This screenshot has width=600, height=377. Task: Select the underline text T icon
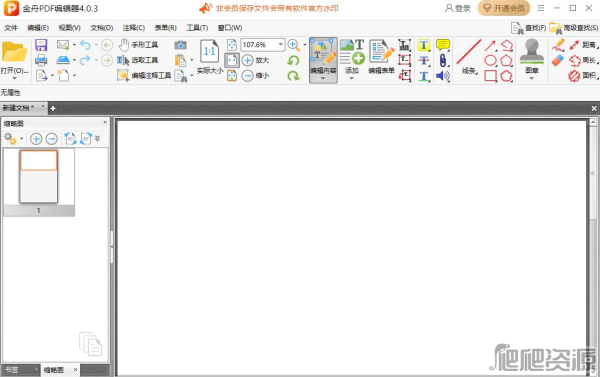tap(424, 75)
